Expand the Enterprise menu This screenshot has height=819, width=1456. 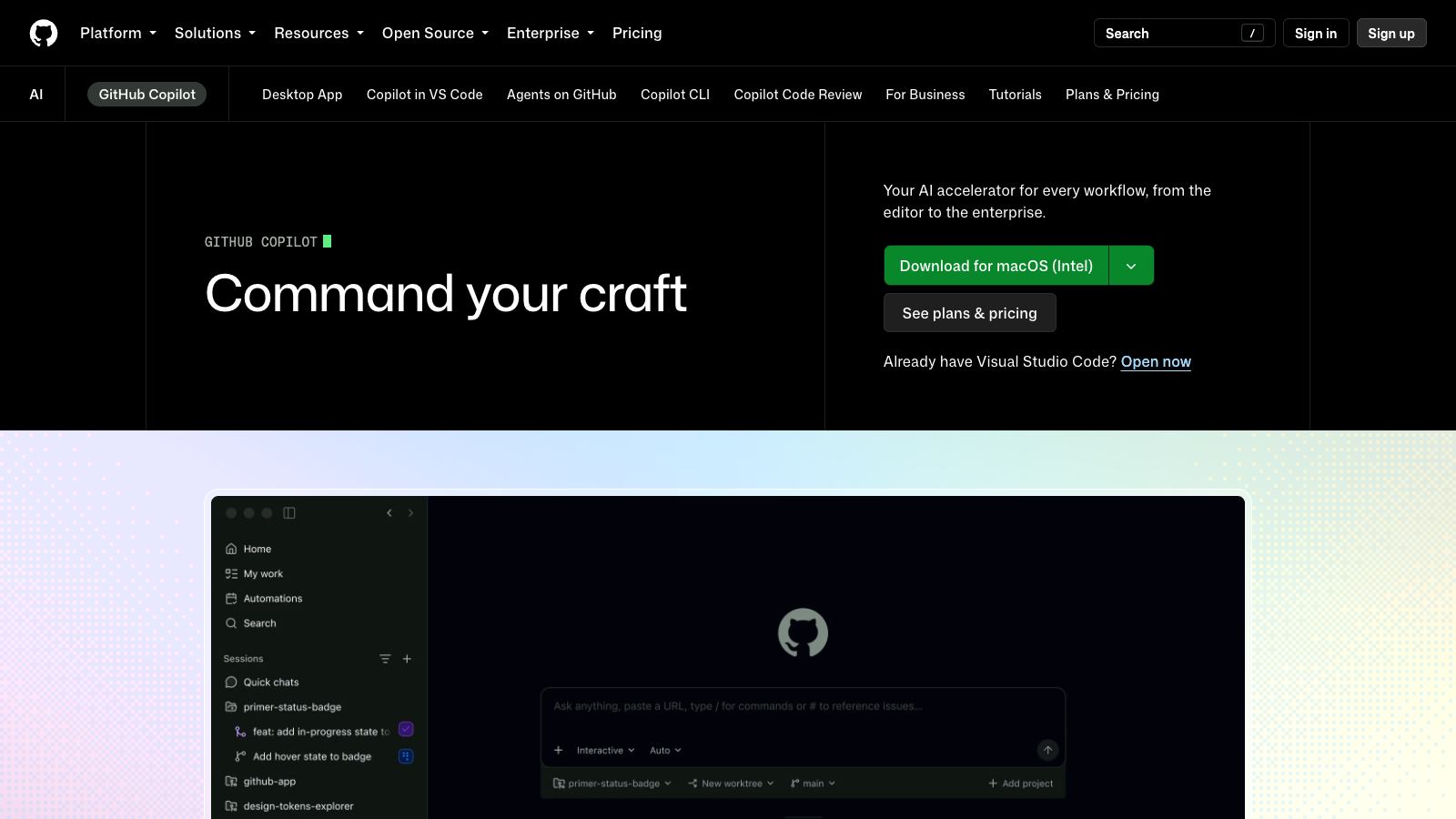[551, 33]
